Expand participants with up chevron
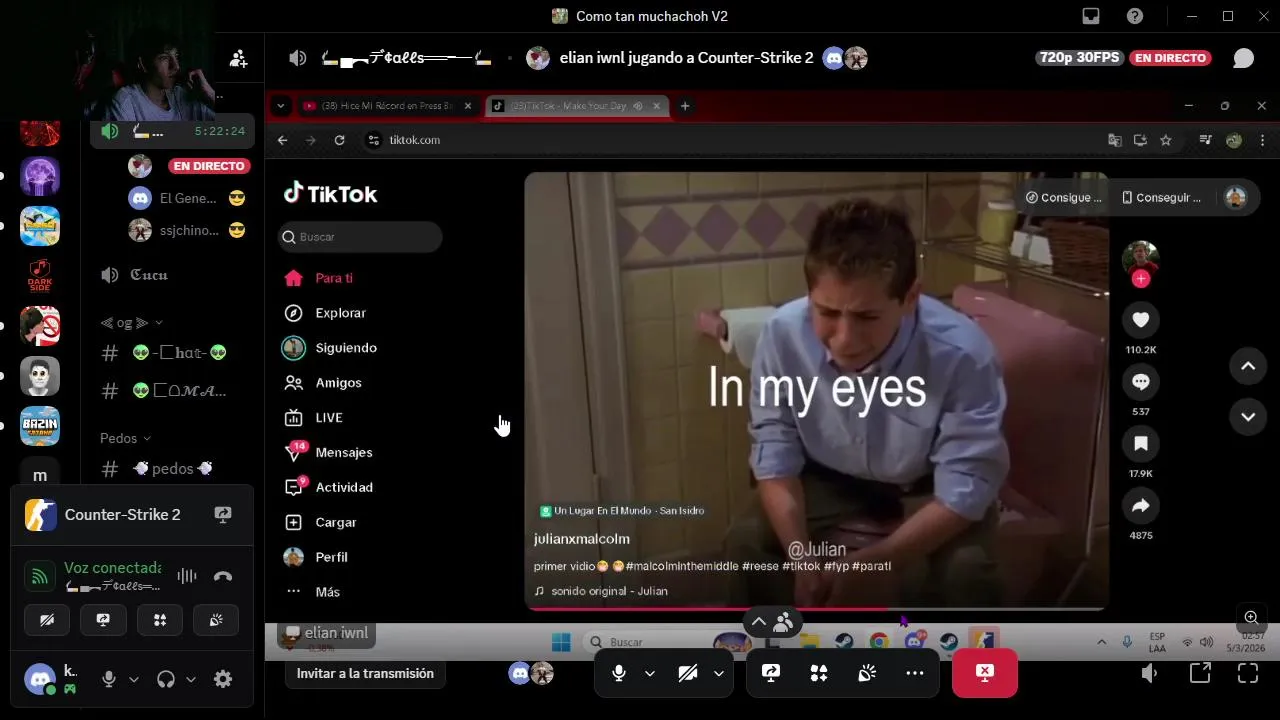The width and height of the screenshot is (1280, 720). pos(759,622)
